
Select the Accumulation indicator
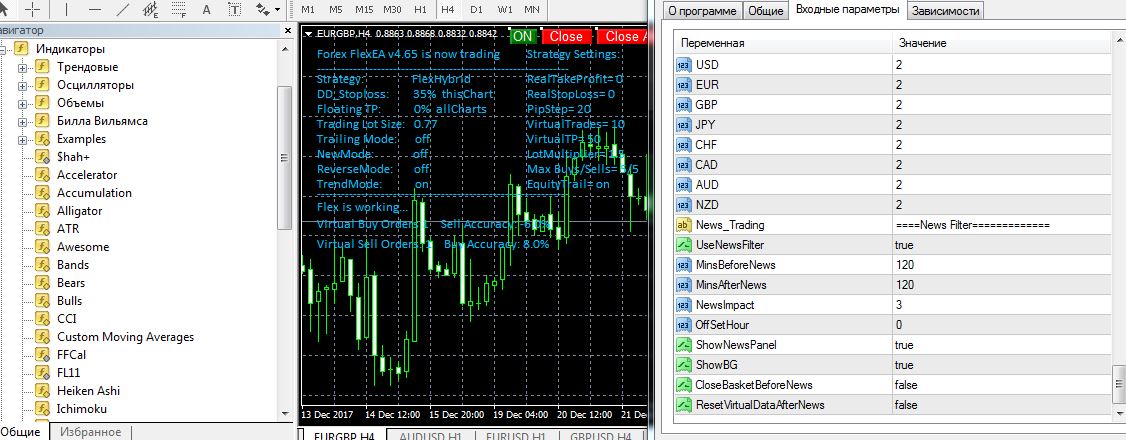[x=94, y=192]
